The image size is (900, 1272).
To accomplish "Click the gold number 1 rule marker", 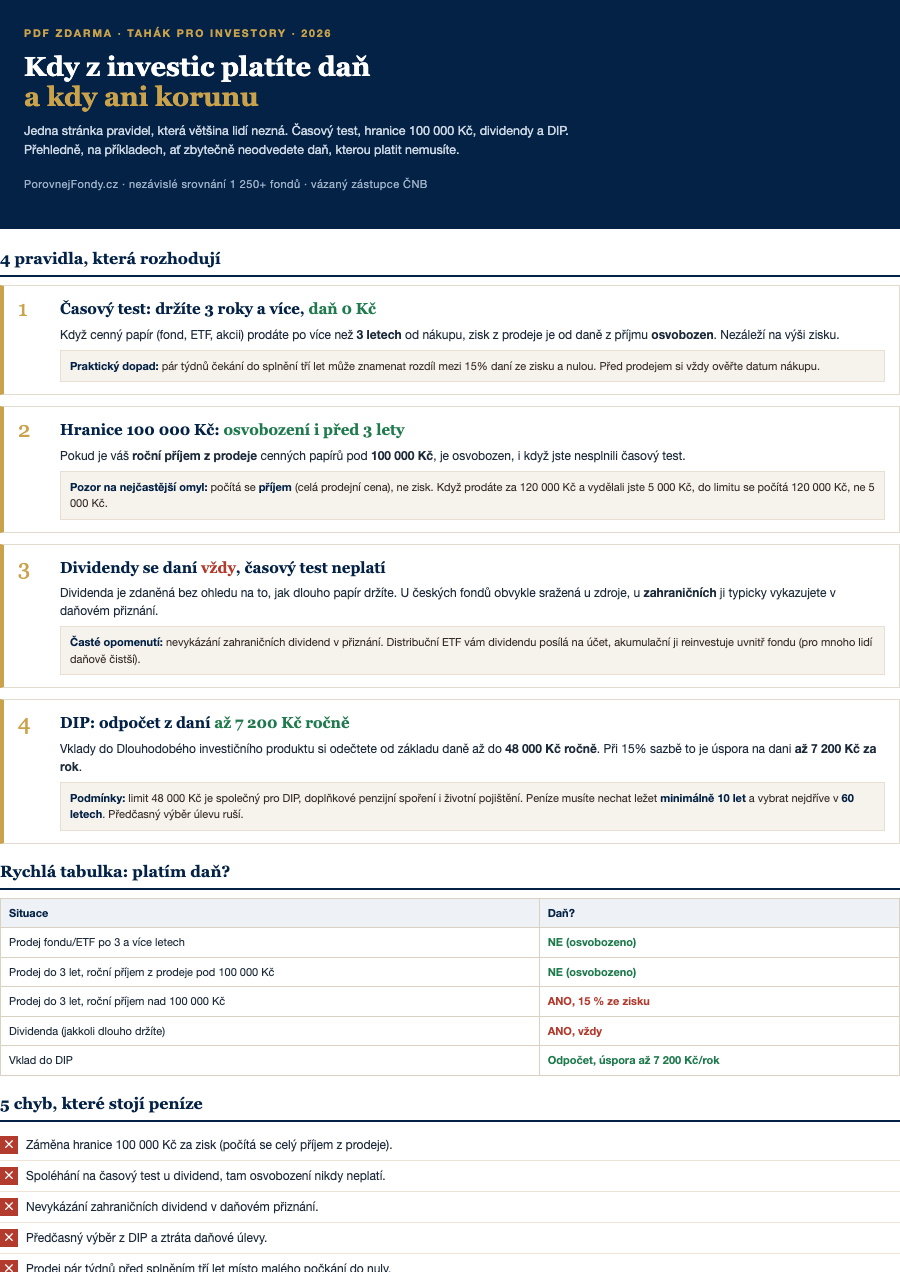I will (x=23, y=310).
